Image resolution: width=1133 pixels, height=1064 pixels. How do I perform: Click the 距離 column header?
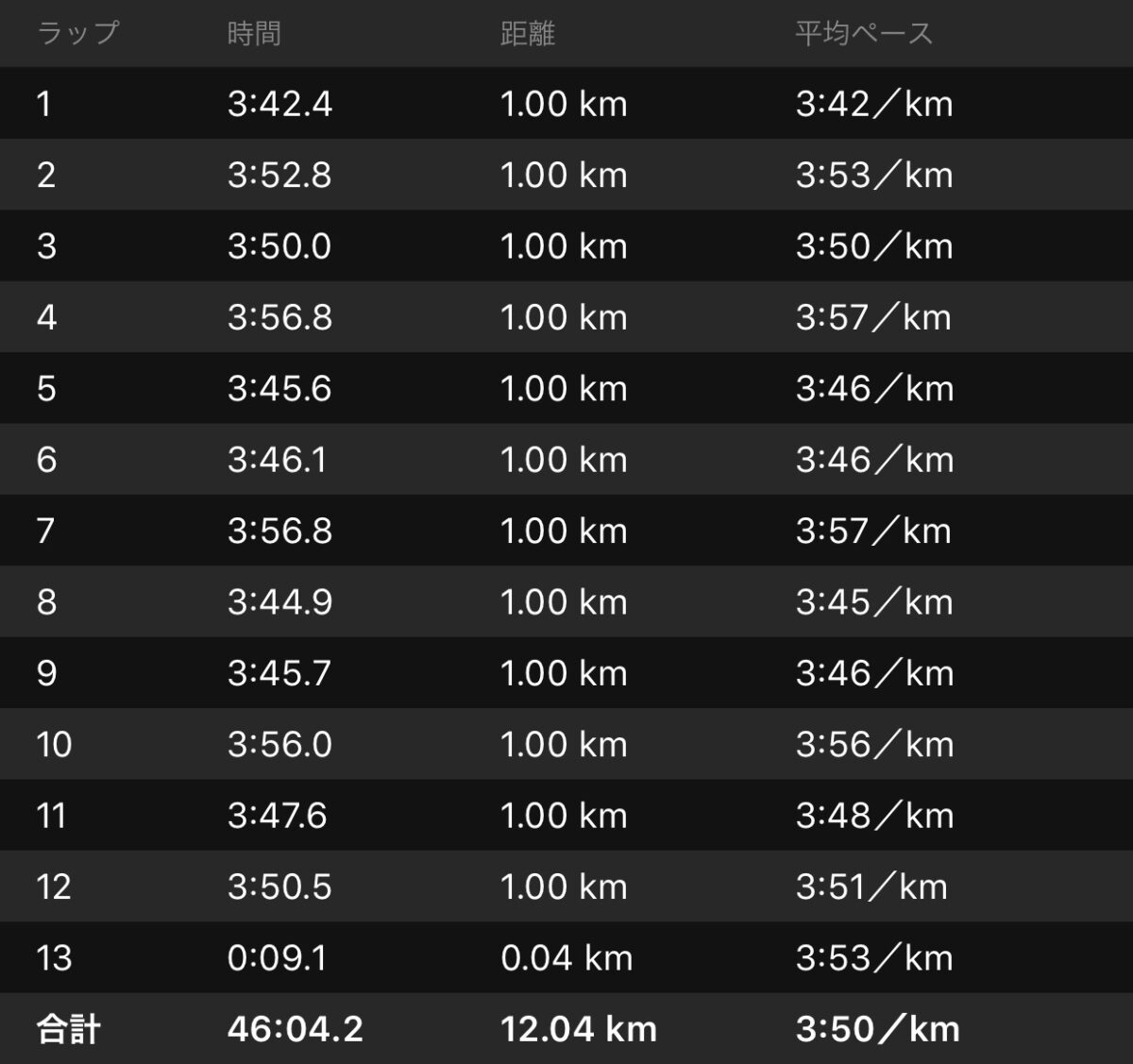coord(527,33)
